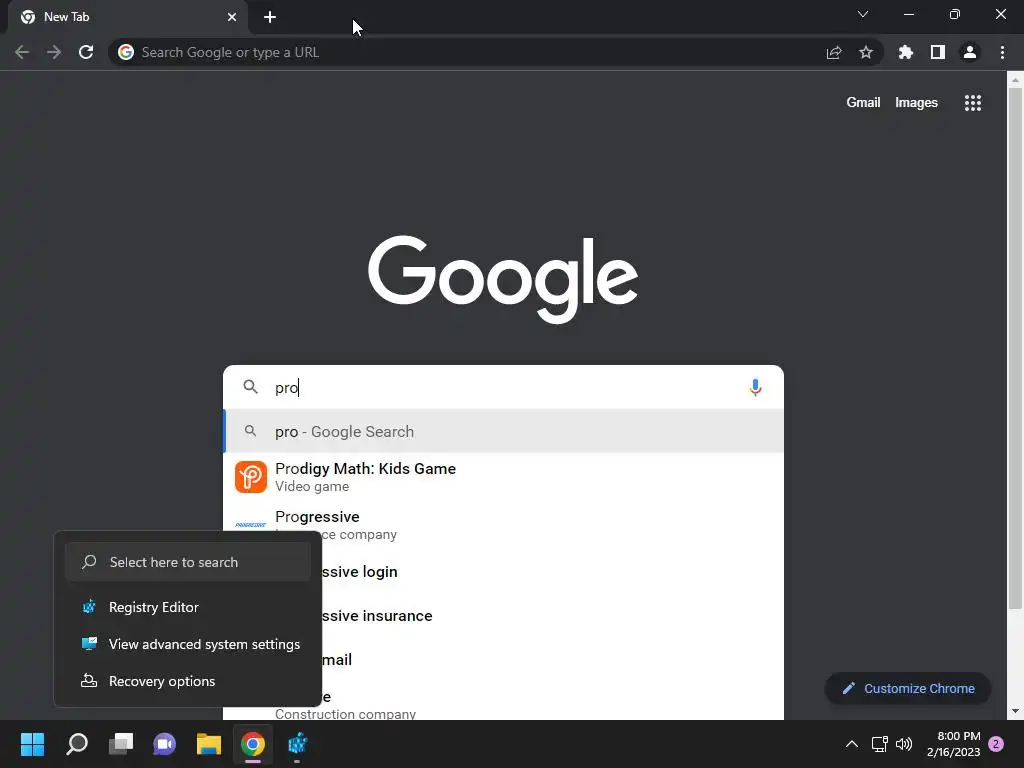
Task: Open taskbar Search magnifier
Action: coord(77,744)
